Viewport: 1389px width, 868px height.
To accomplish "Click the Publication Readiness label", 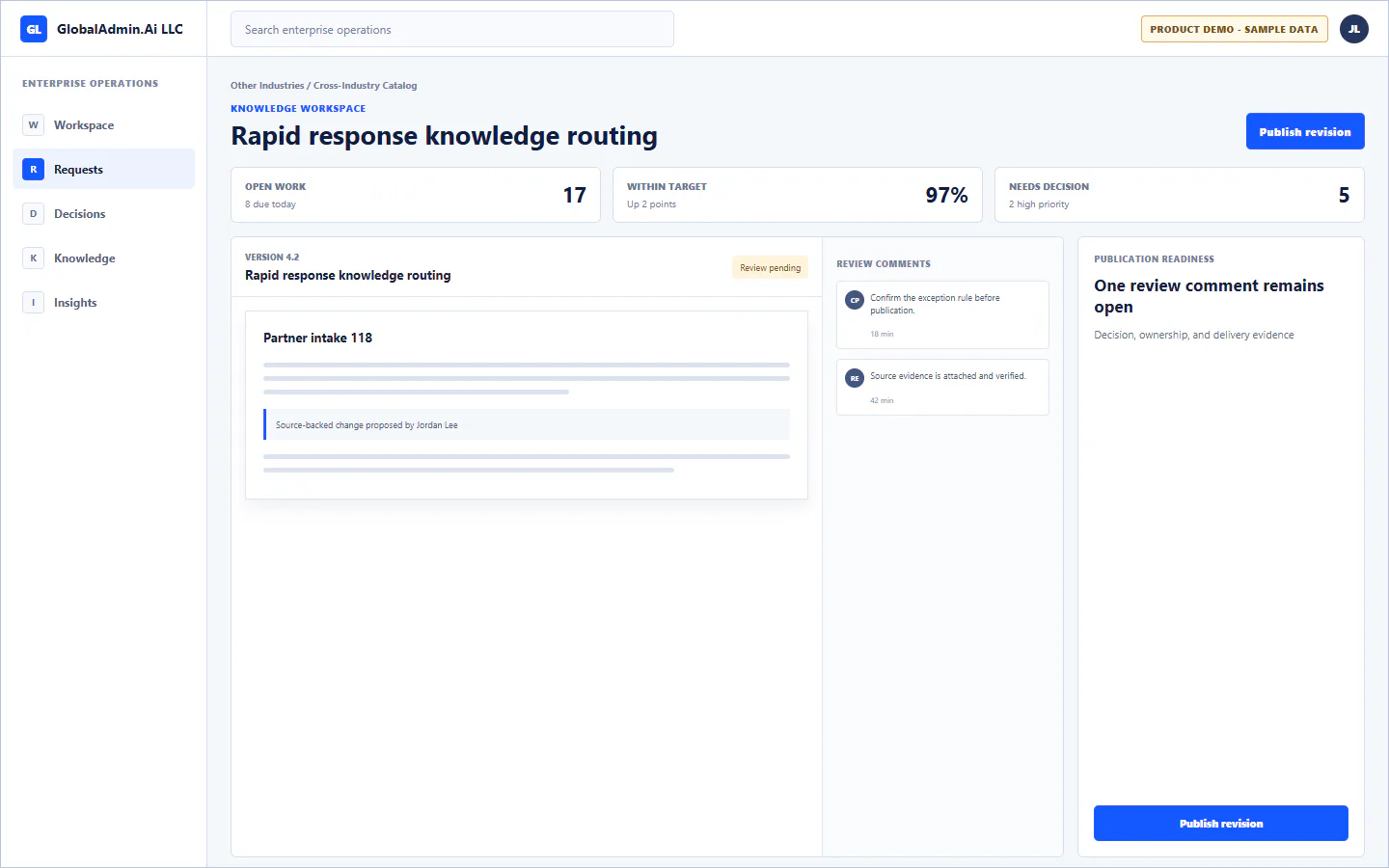I will [x=1155, y=259].
